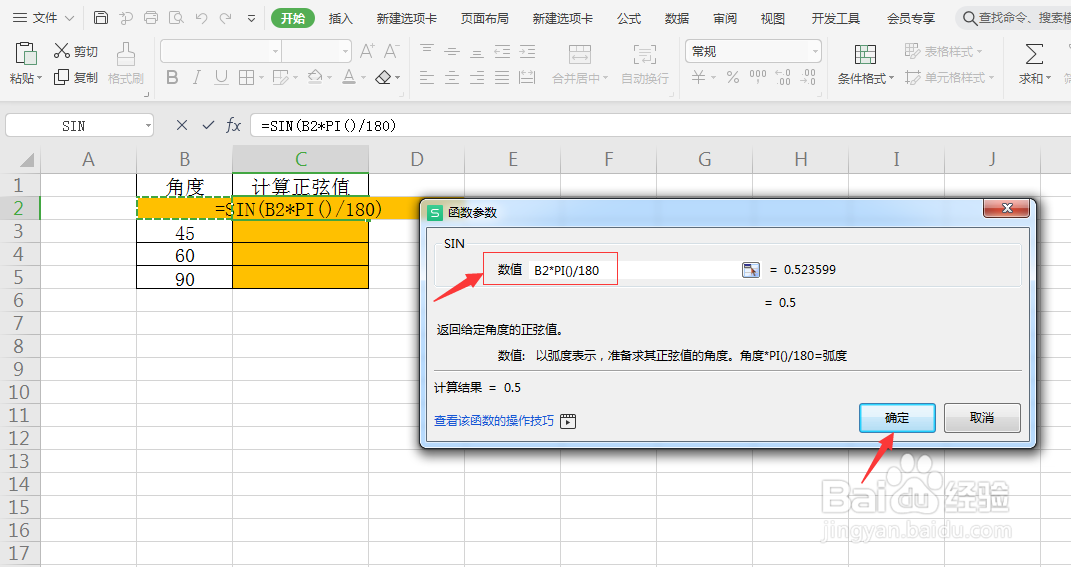Decrease font size with A- icon
Image resolution: width=1071 pixels, height=567 pixels.
(x=391, y=51)
